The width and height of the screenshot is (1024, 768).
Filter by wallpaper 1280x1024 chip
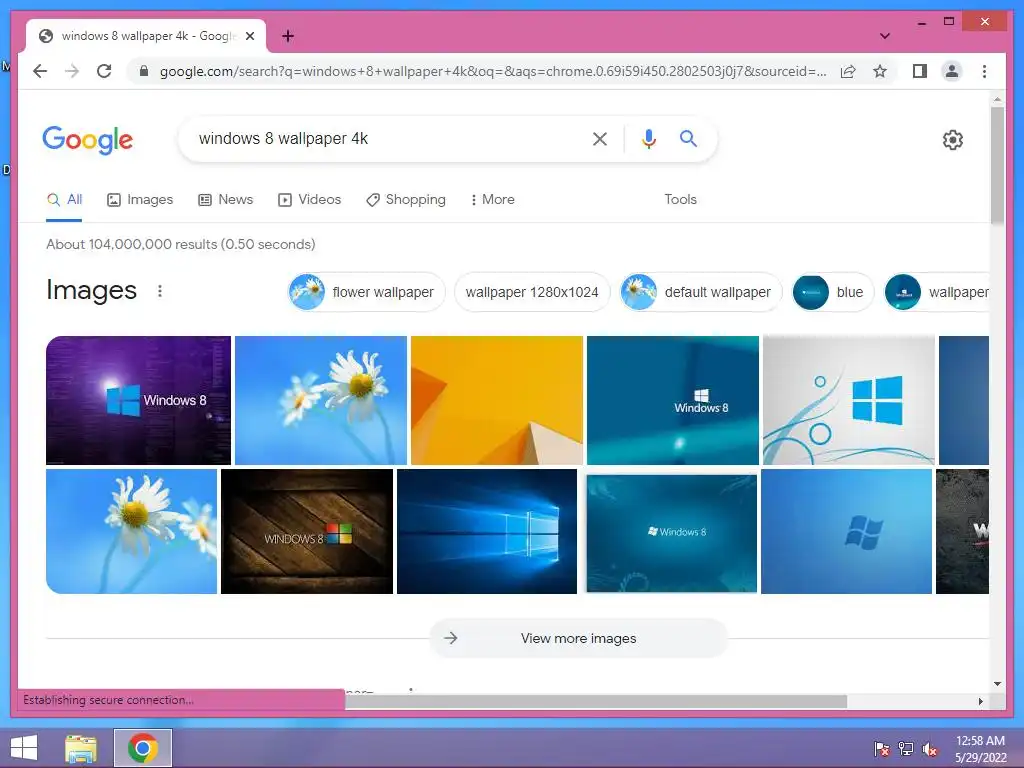point(532,292)
